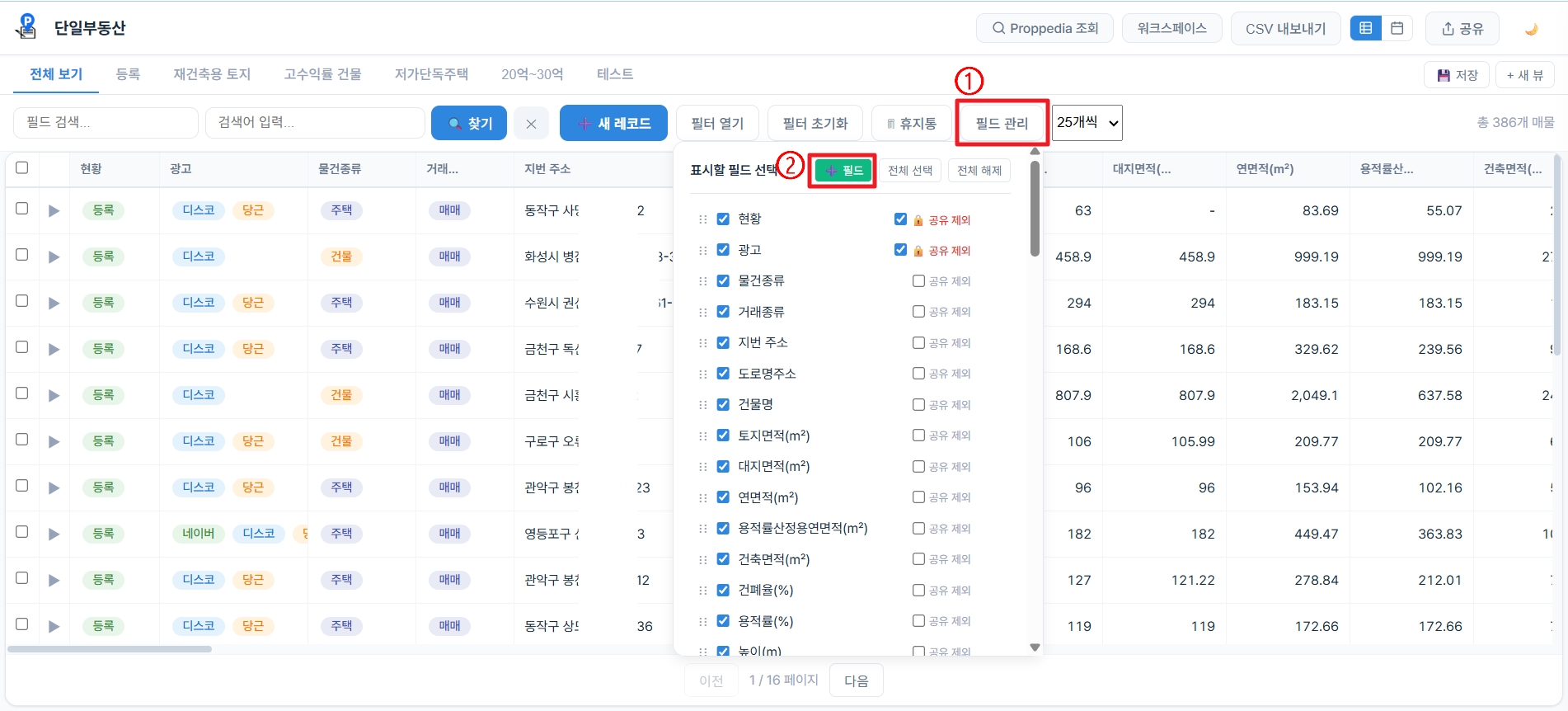
Task: Click the 네이버 ad badge
Action: pyautogui.click(x=199, y=534)
